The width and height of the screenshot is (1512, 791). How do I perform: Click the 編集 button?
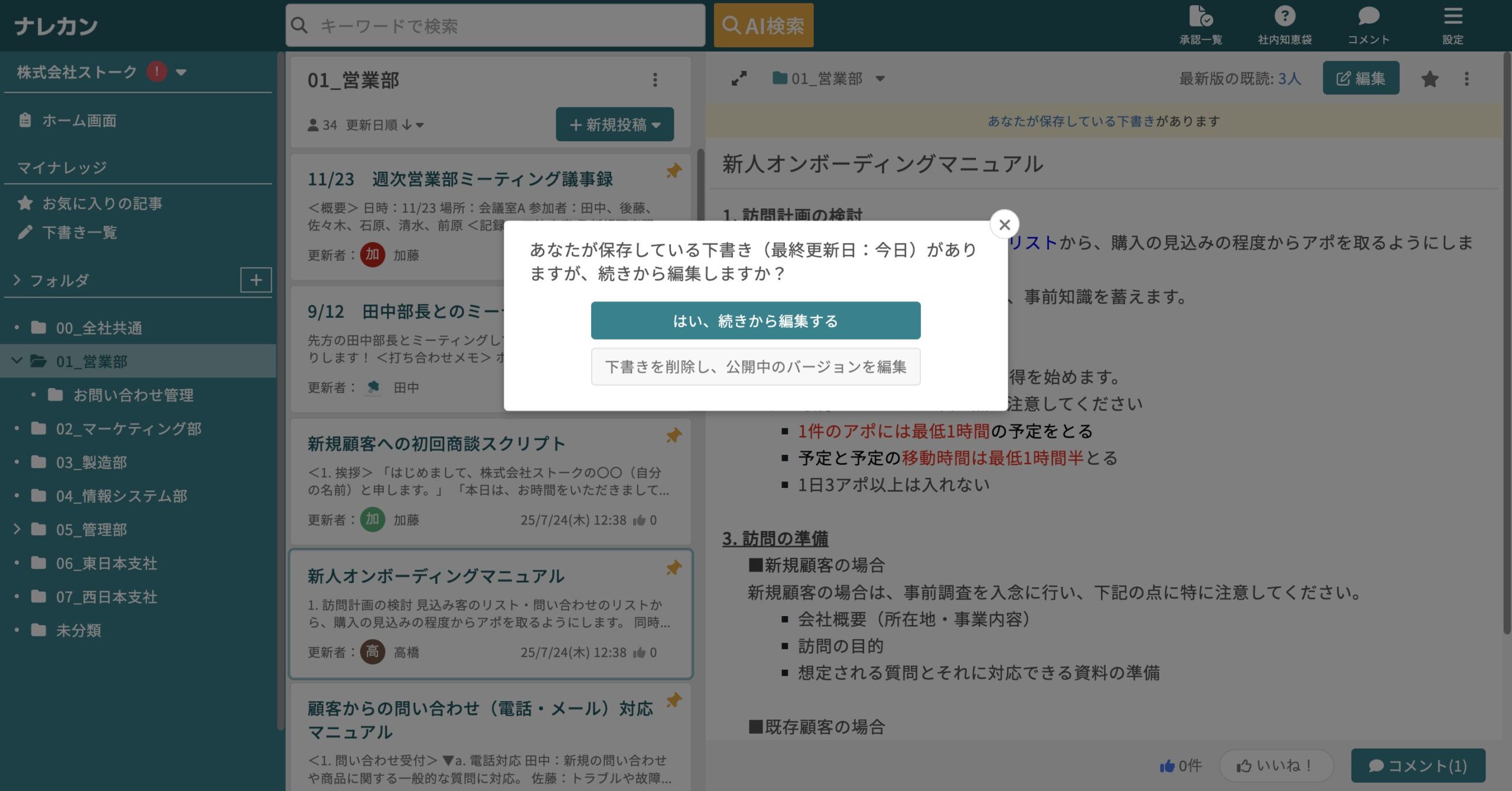tap(1361, 78)
